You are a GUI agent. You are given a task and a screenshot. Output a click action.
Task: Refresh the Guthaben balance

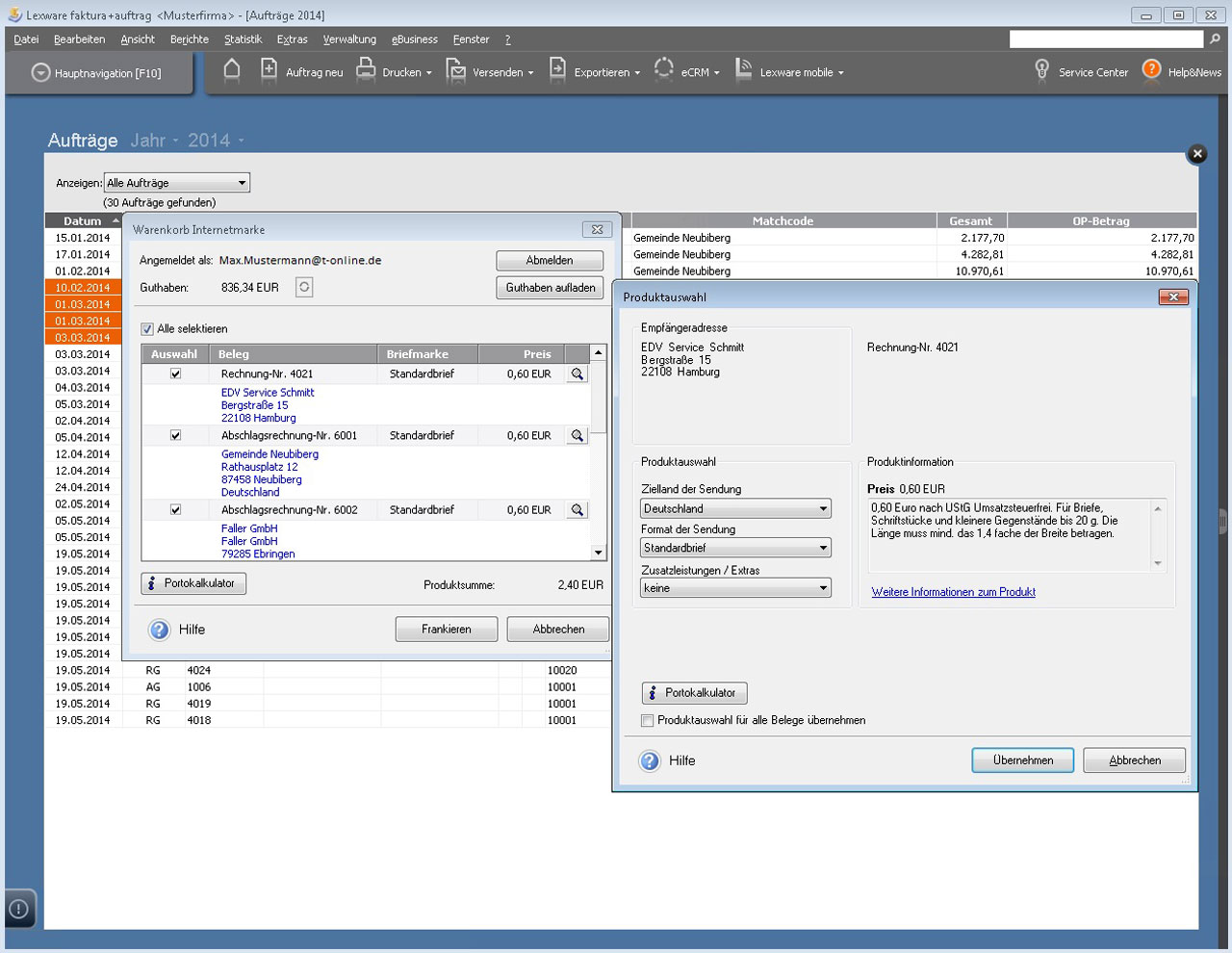(304, 287)
